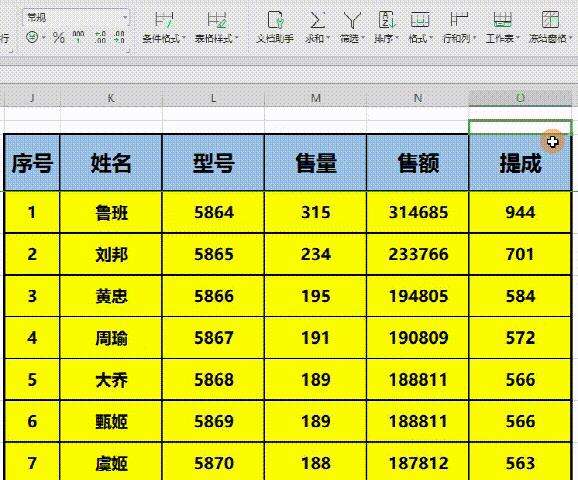Apply the 筛选 filter funnel icon
This screenshot has width=578, height=480.
click(x=352, y=20)
